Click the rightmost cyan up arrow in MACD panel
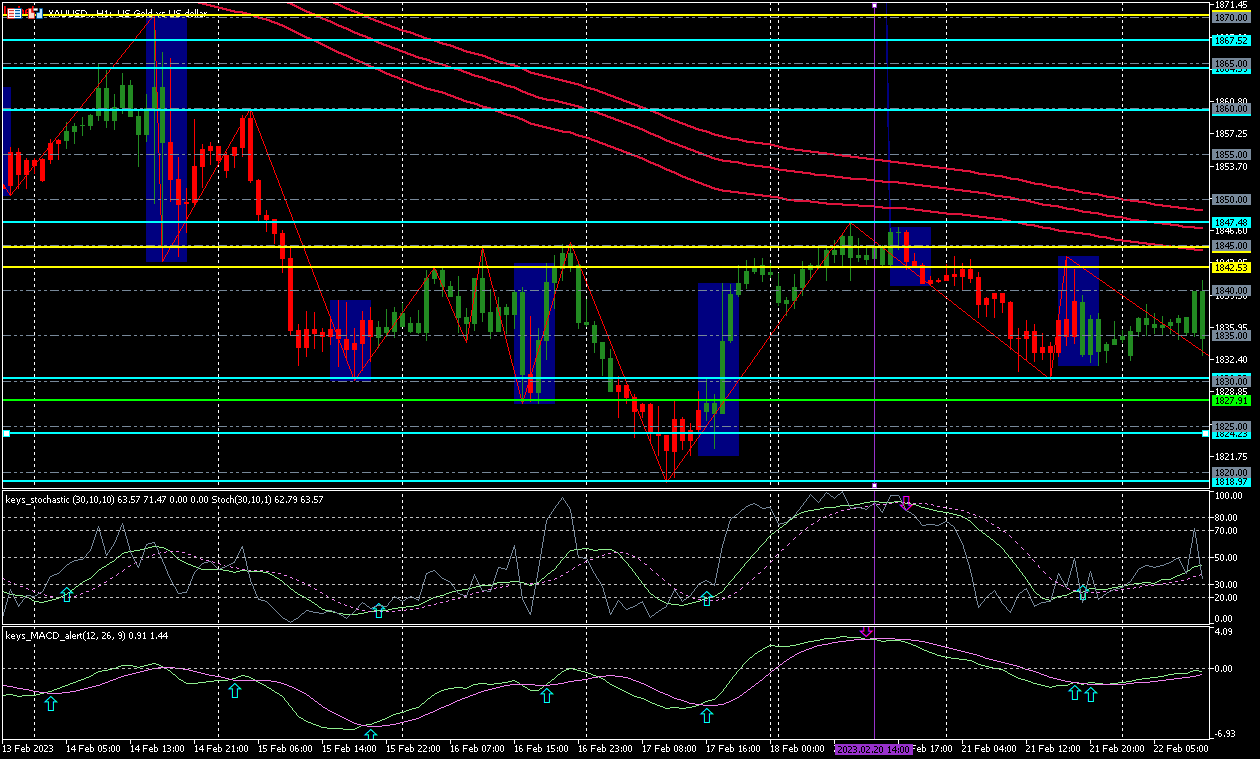1260x759 pixels. point(1091,694)
